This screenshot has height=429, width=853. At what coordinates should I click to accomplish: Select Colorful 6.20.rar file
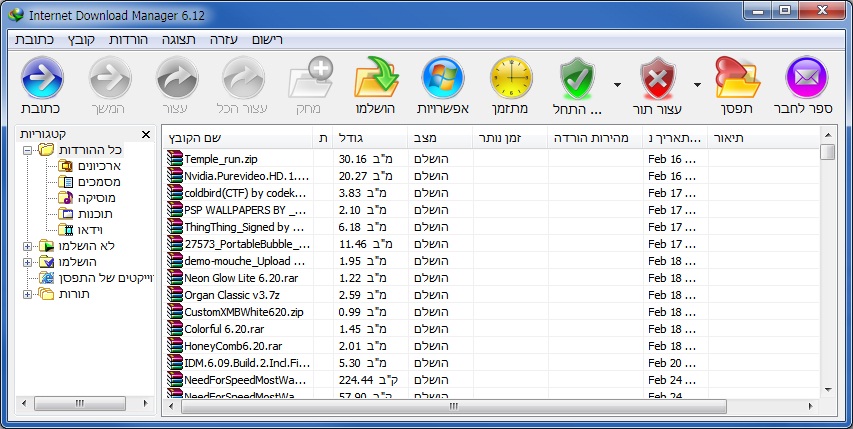(491, 328)
